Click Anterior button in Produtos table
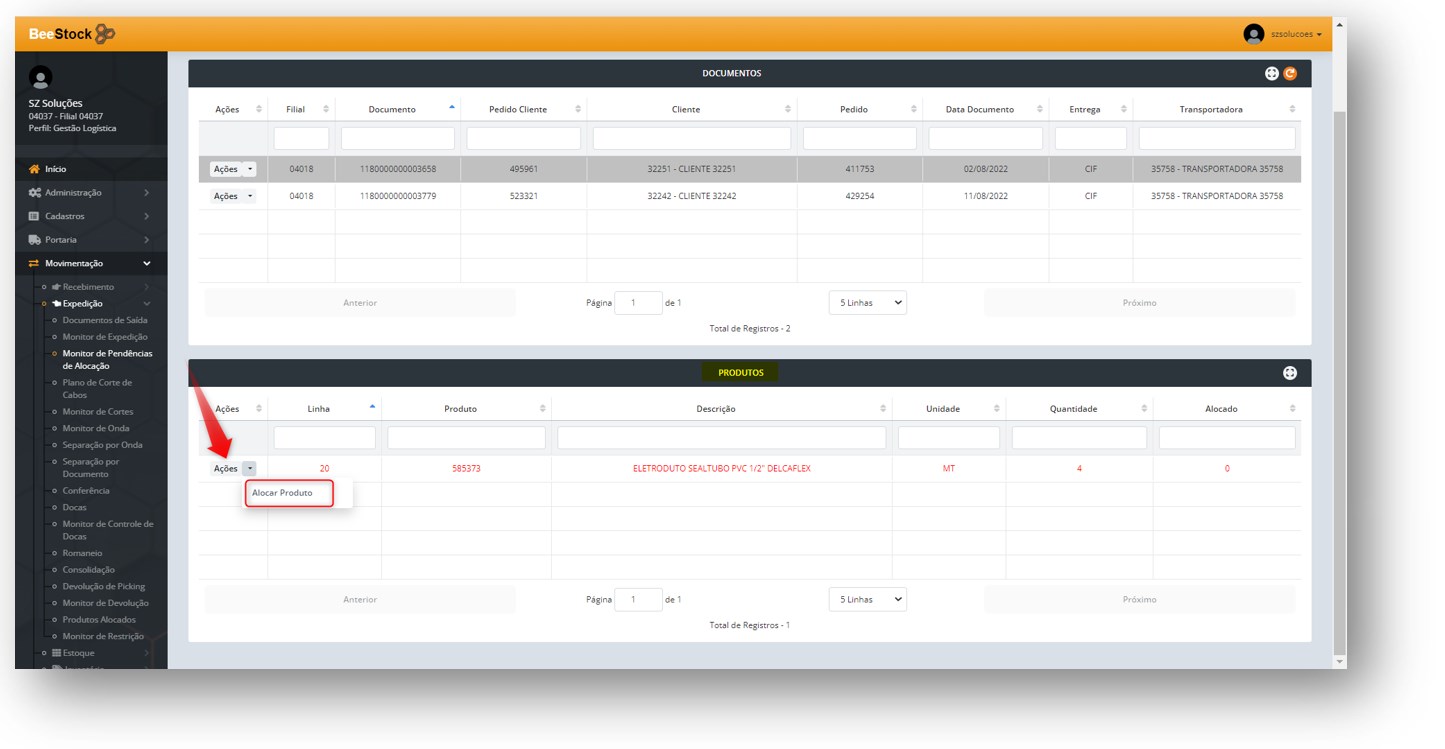 (x=360, y=600)
